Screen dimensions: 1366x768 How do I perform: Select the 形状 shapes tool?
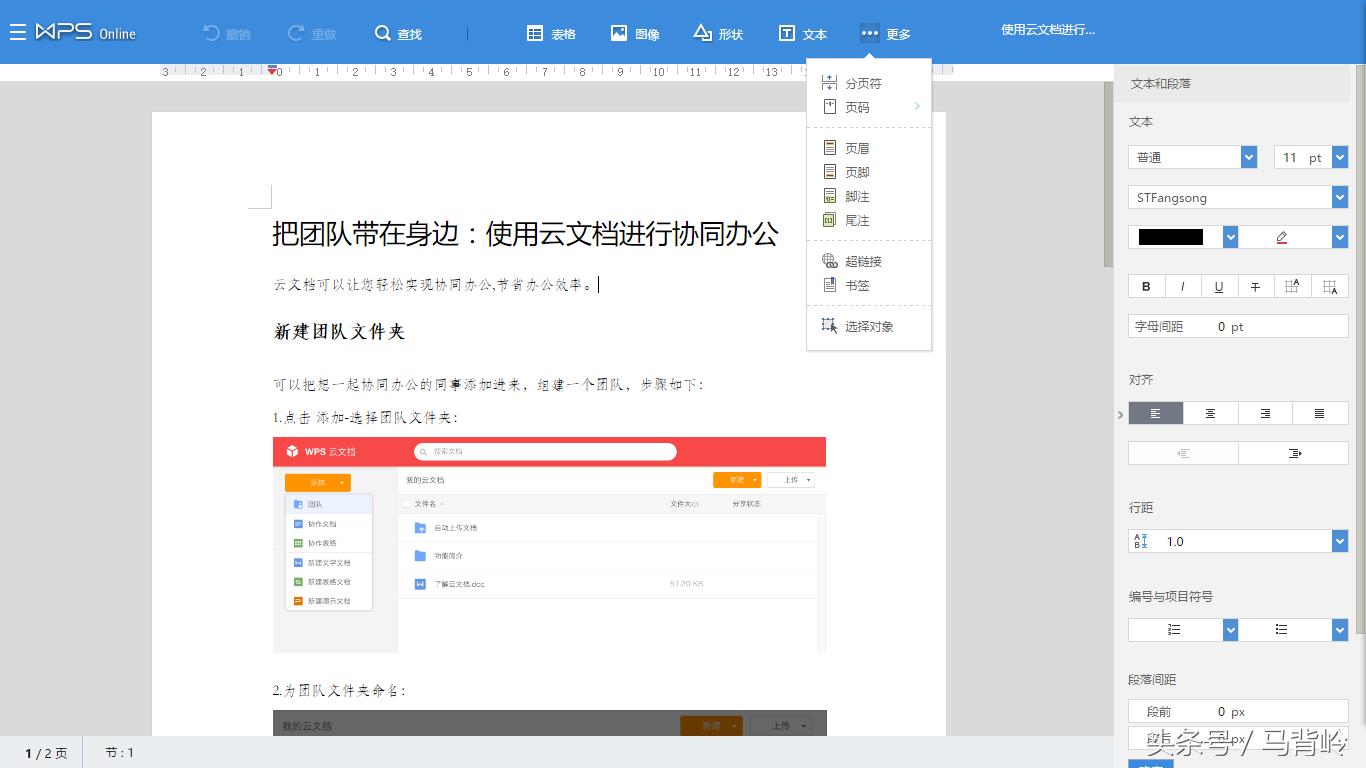click(718, 32)
